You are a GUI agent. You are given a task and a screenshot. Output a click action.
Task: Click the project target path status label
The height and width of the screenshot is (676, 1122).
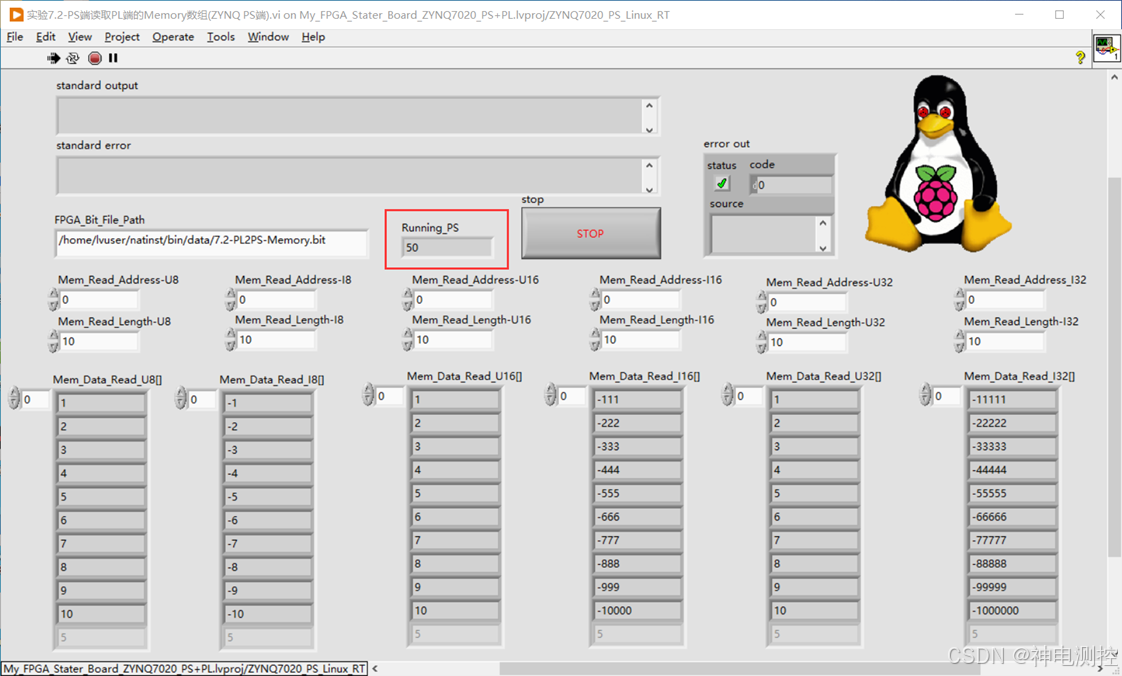point(185,668)
